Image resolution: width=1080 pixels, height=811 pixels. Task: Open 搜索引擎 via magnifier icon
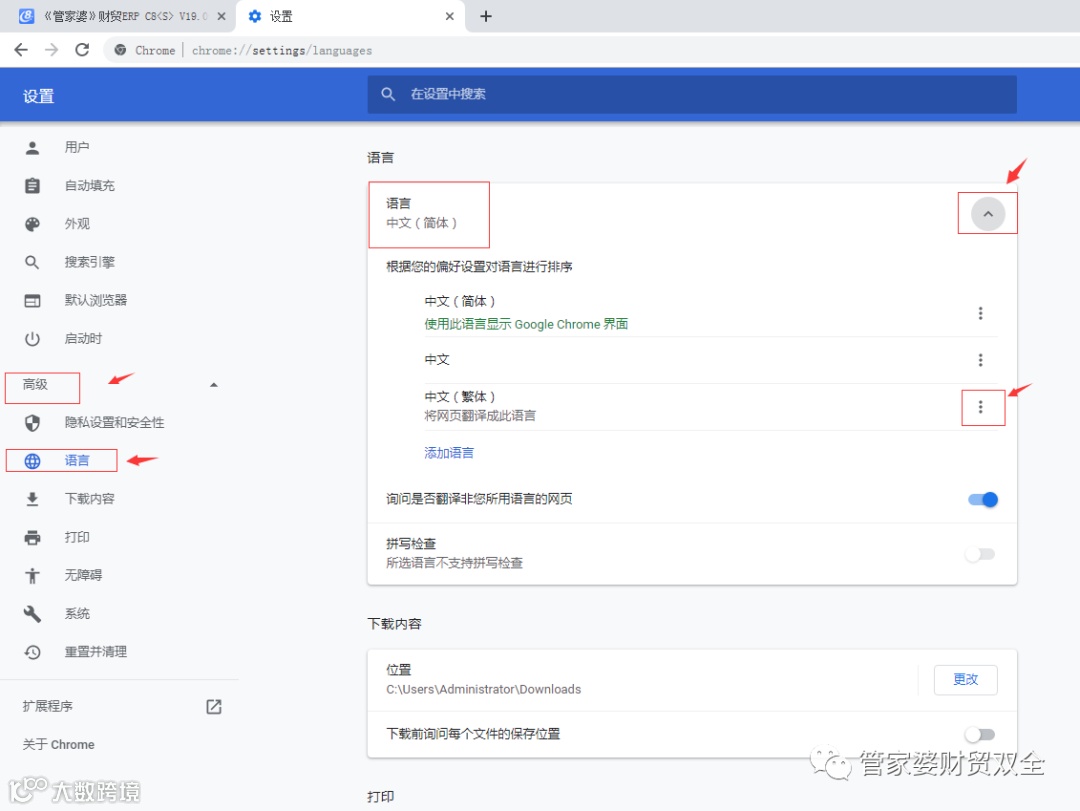point(32,262)
